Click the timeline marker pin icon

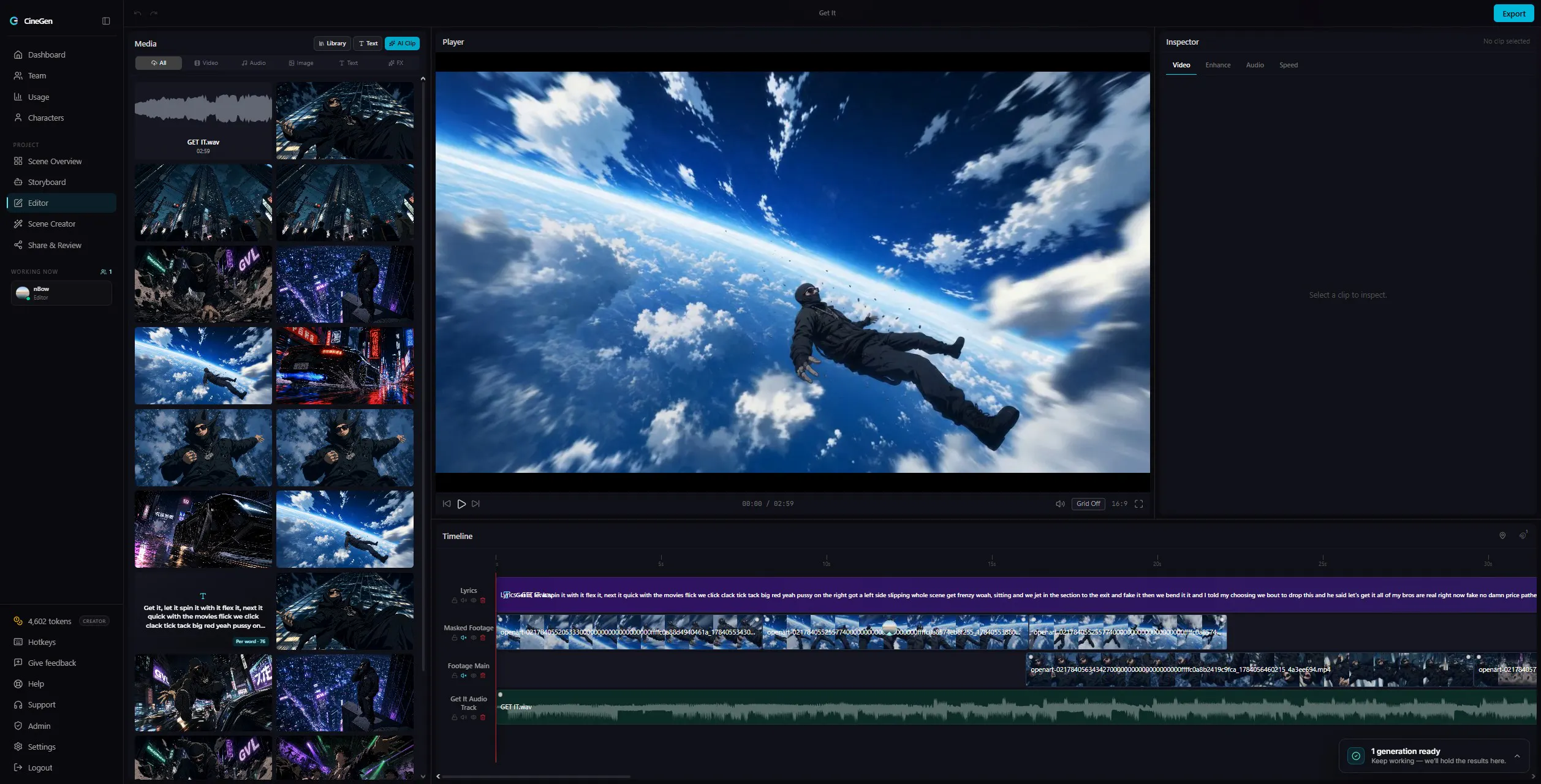point(1502,535)
